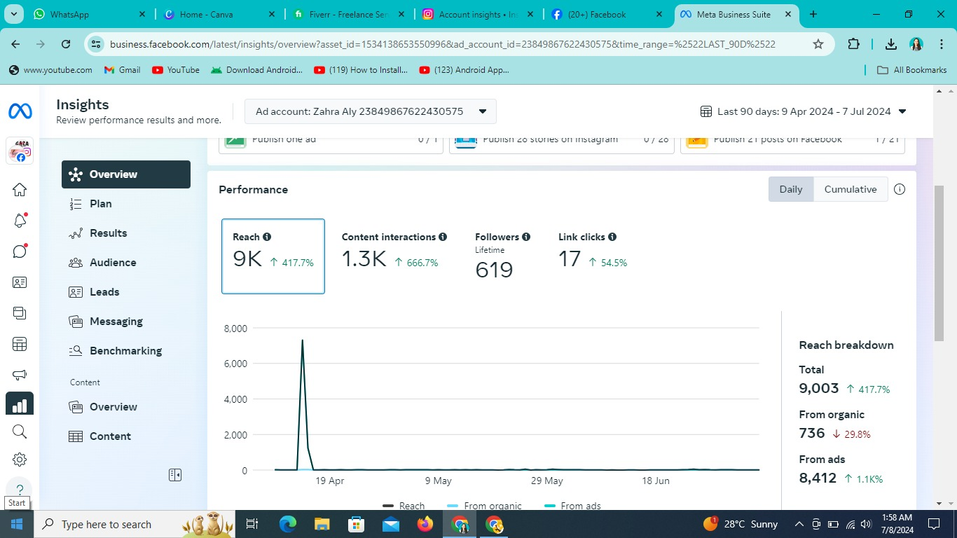The height and width of the screenshot is (538, 957).
Task: Open the Ad account dropdown
Action: 370,111
